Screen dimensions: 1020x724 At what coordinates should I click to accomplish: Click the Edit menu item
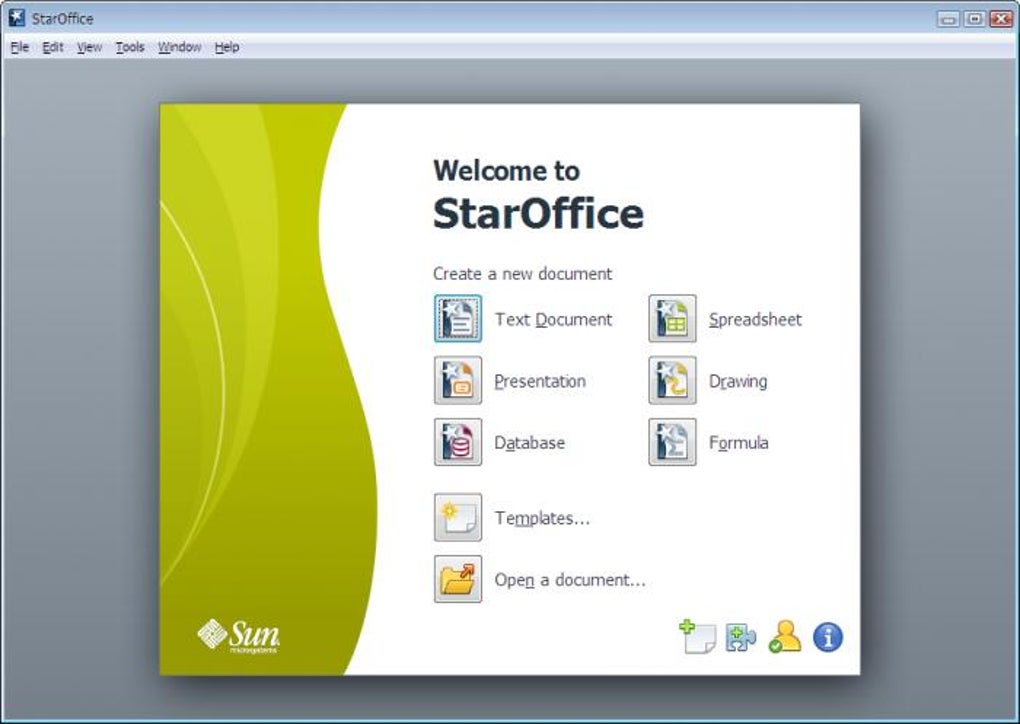52,46
